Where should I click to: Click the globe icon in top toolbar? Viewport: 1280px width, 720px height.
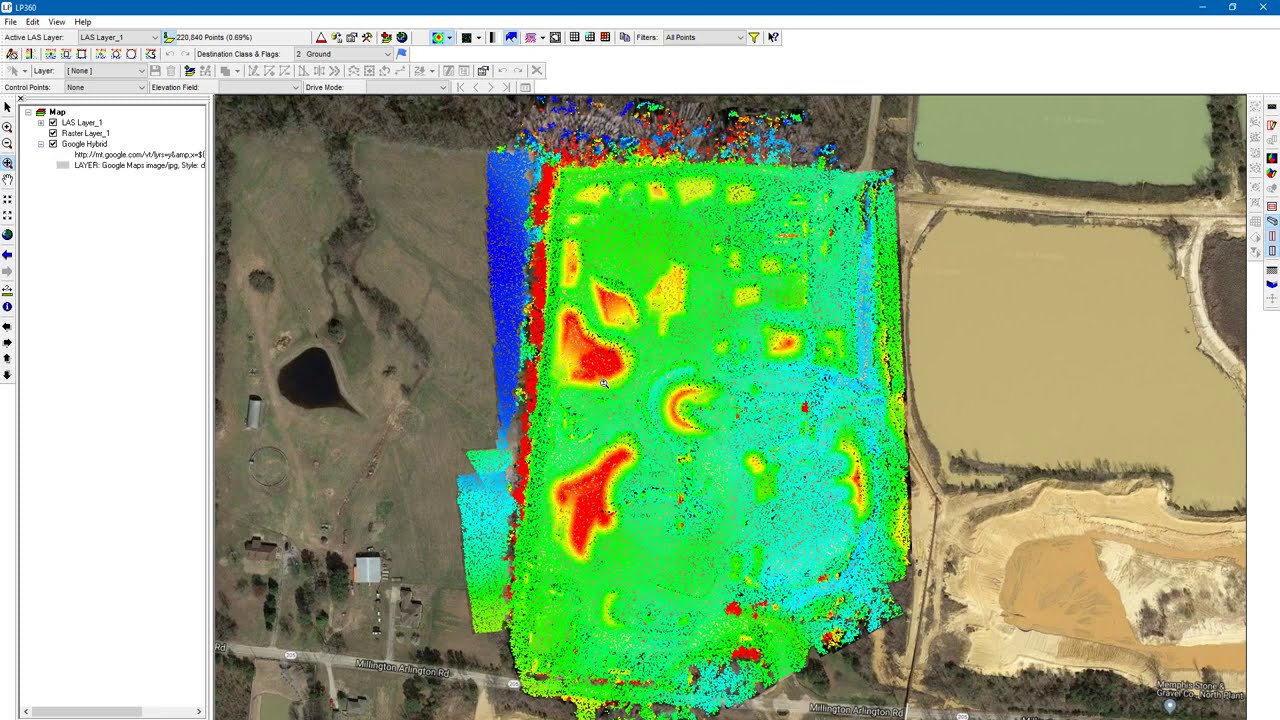click(x=401, y=38)
